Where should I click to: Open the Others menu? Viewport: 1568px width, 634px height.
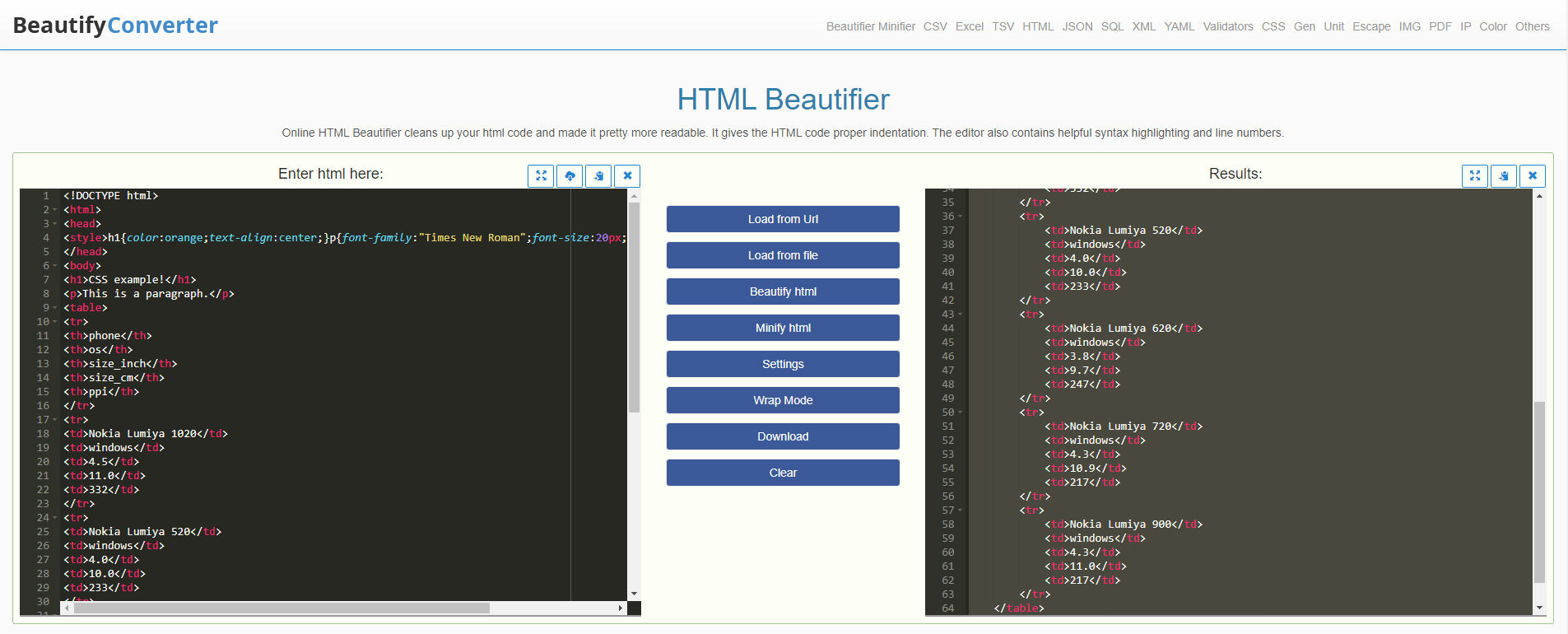(x=1533, y=26)
